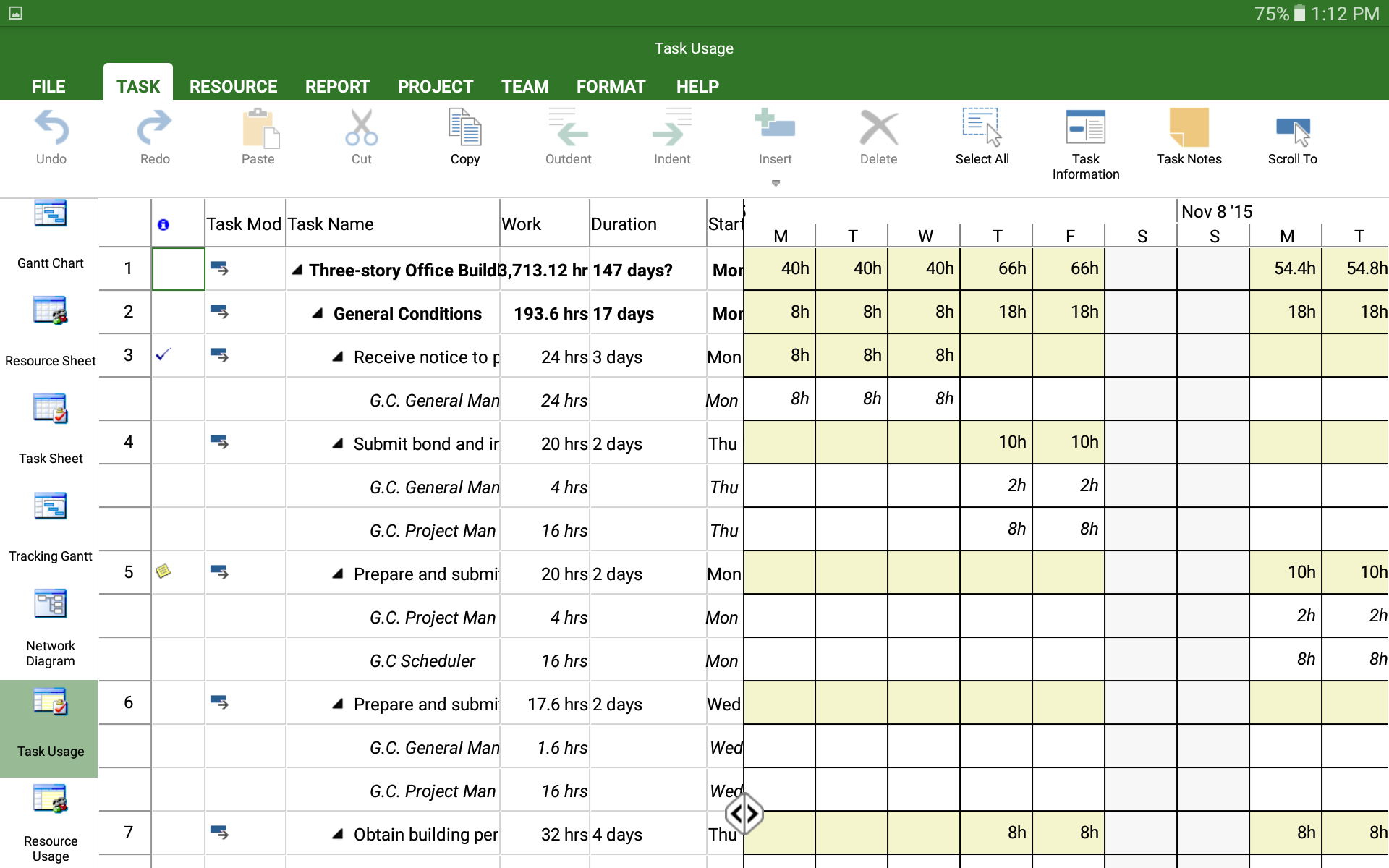Collapse Obtain building permits task
This screenshot has height=868, width=1389.
337,834
